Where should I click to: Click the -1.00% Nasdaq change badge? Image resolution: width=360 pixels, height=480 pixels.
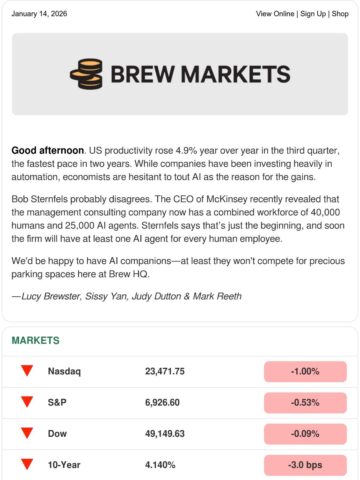click(x=305, y=371)
